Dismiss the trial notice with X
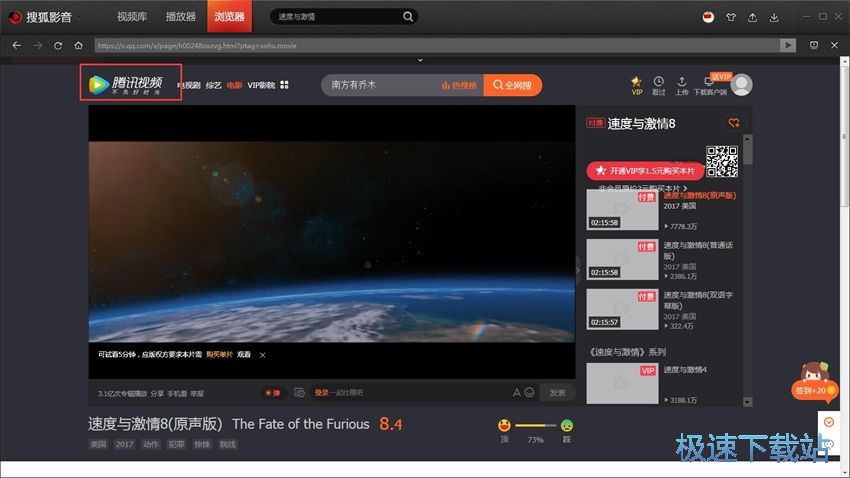The width and height of the screenshot is (850, 478). (x=262, y=355)
